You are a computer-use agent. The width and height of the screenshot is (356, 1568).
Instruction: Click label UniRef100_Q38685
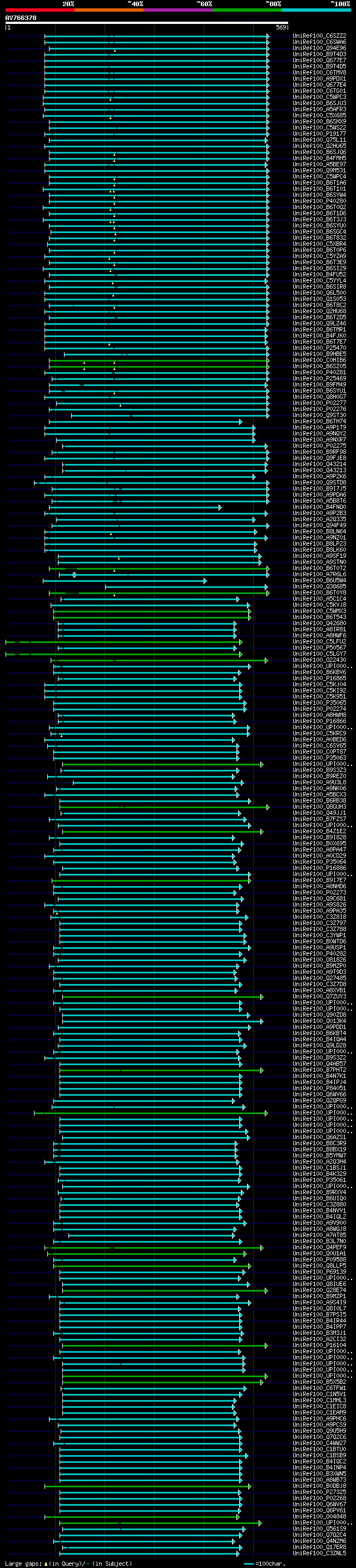pyautogui.click(x=319, y=587)
